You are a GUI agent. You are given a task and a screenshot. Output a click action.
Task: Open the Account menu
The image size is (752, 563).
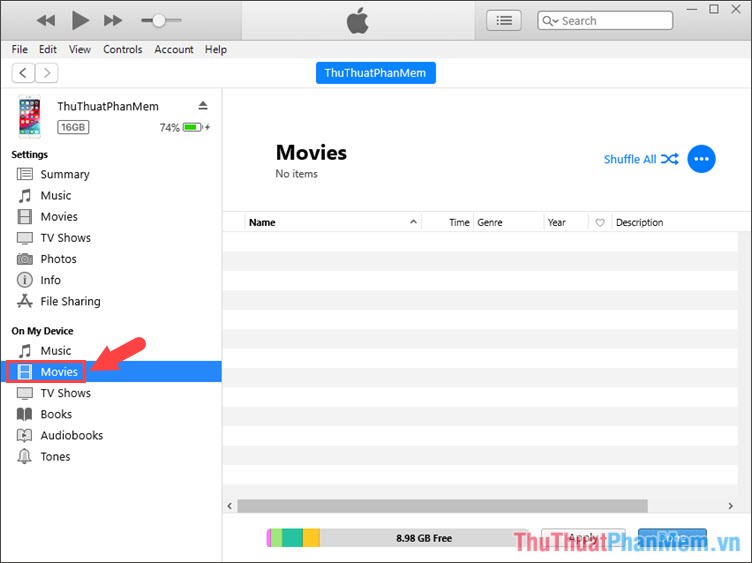click(x=174, y=49)
